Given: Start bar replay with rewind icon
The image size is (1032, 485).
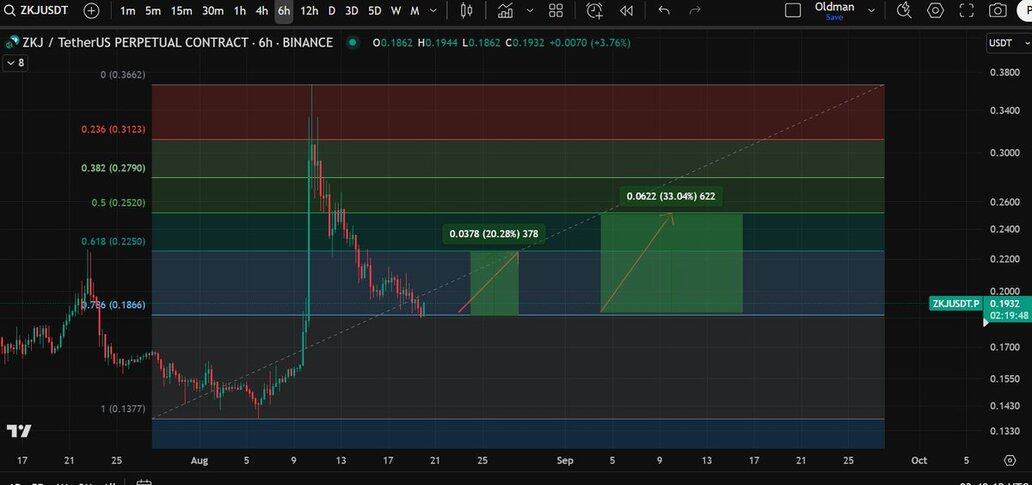Looking at the screenshot, I should pos(626,11).
